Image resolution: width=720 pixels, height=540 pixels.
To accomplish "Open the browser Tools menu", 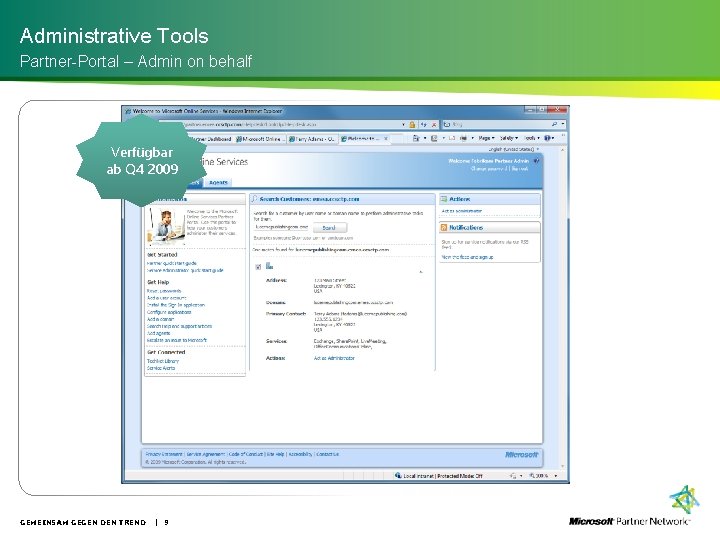I will point(532,138).
